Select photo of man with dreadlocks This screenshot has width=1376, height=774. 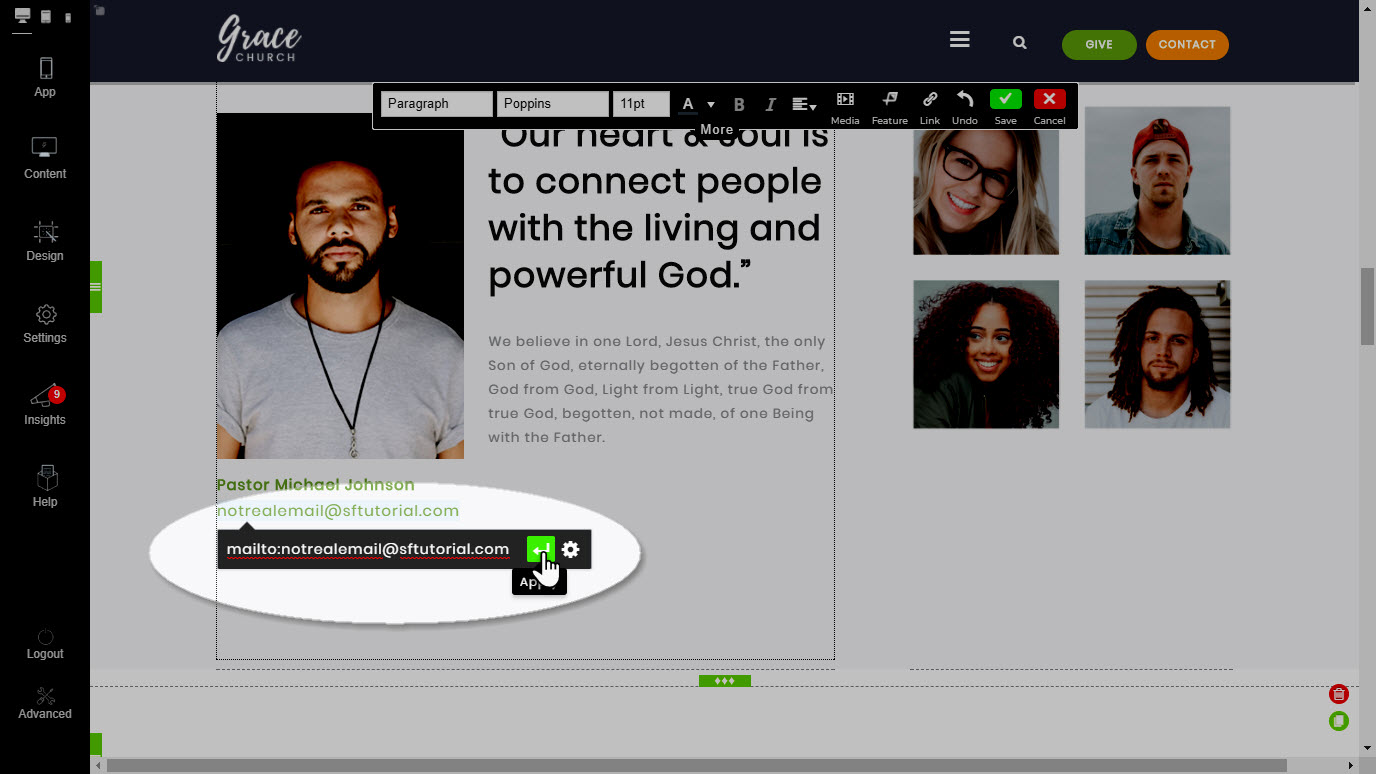pos(1157,354)
